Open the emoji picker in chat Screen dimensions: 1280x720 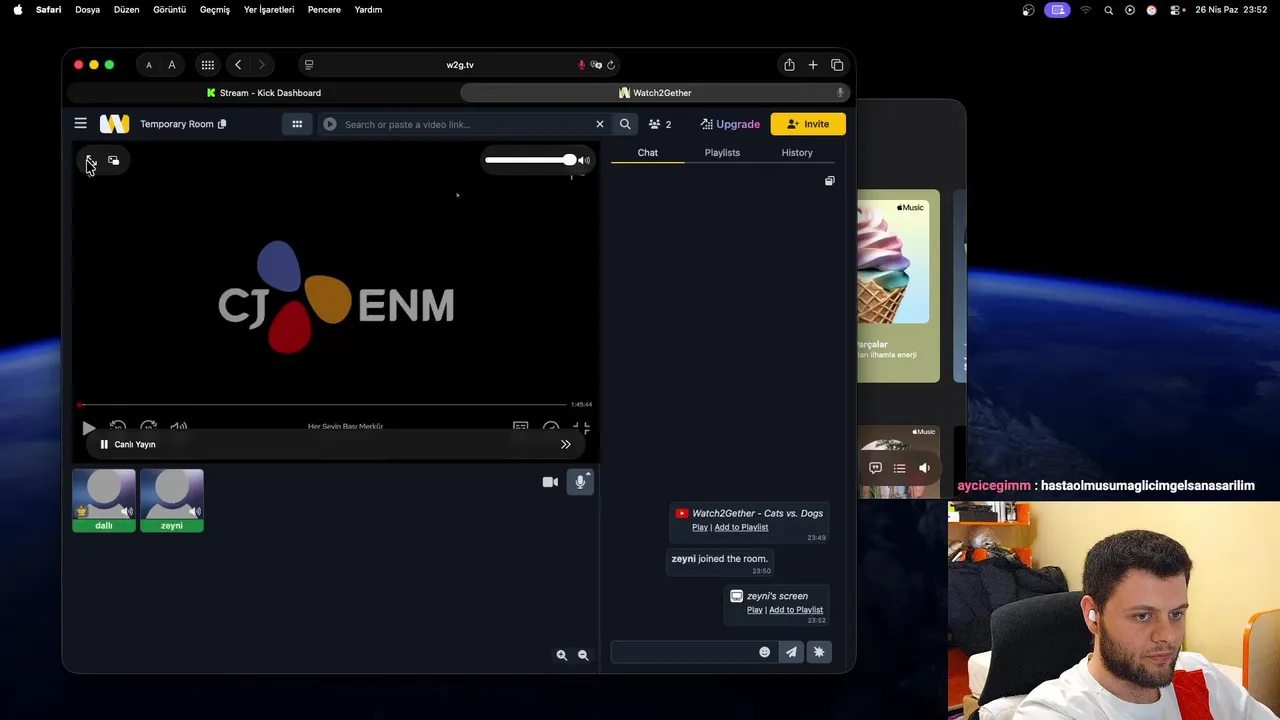click(x=765, y=652)
